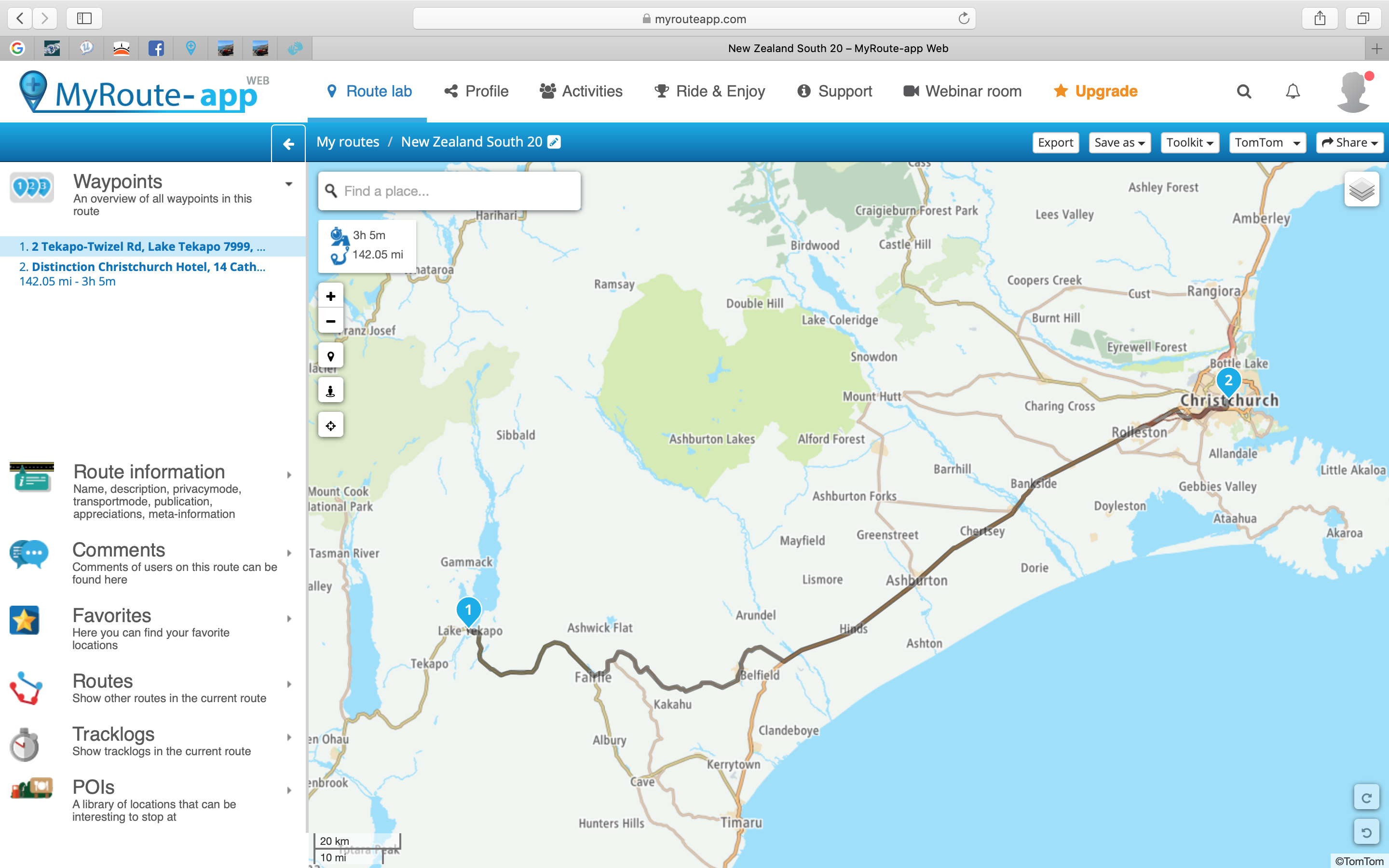The height and width of the screenshot is (868, 1389).
Task: Click the Export button
Action: tap(1055, 142)
